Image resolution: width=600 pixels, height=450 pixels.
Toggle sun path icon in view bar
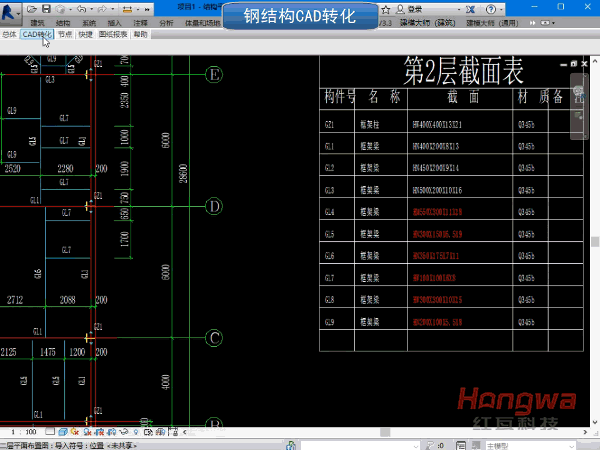75,432
